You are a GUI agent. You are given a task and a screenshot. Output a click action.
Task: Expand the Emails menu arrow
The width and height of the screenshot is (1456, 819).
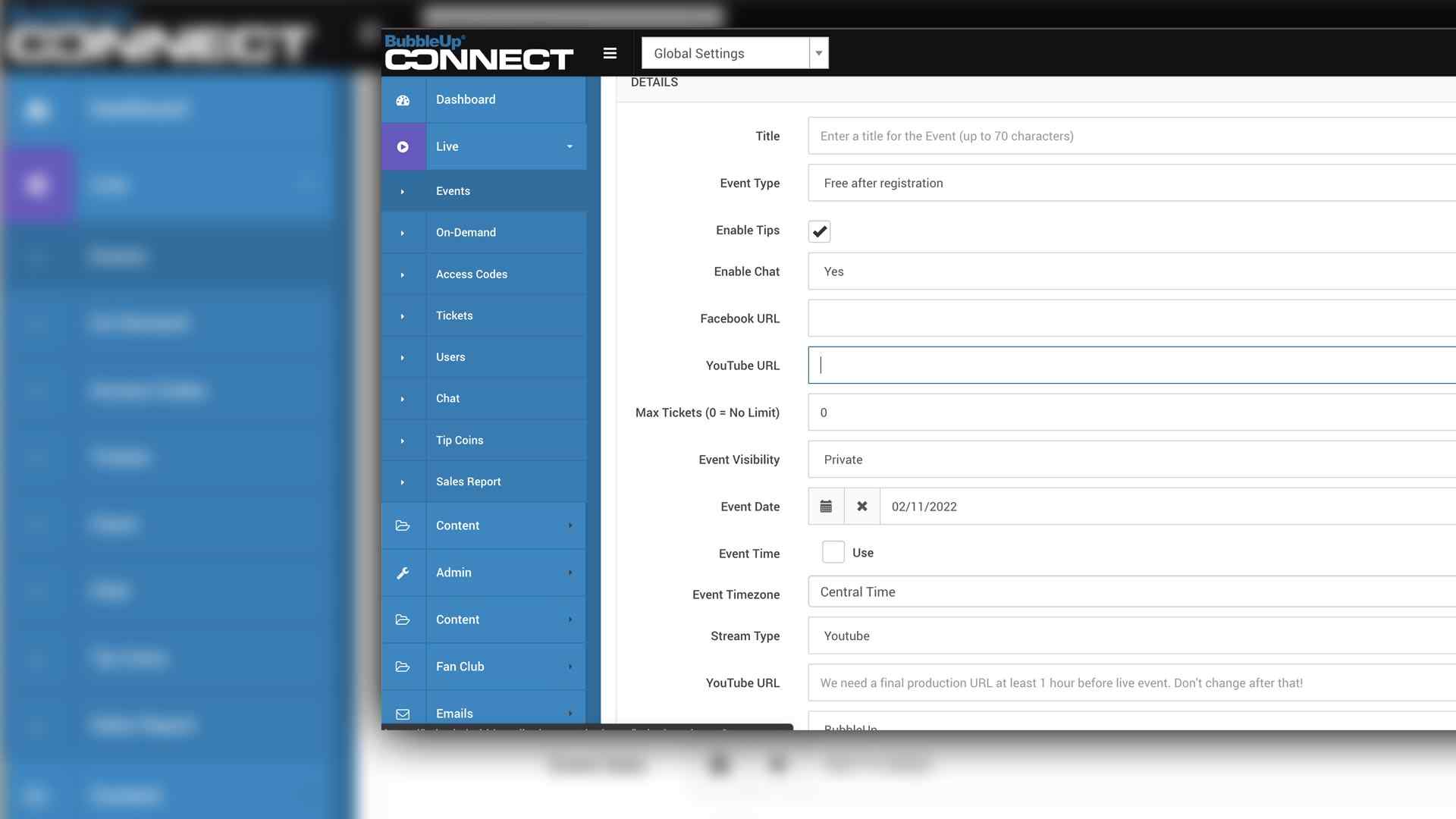coord(570,714)
